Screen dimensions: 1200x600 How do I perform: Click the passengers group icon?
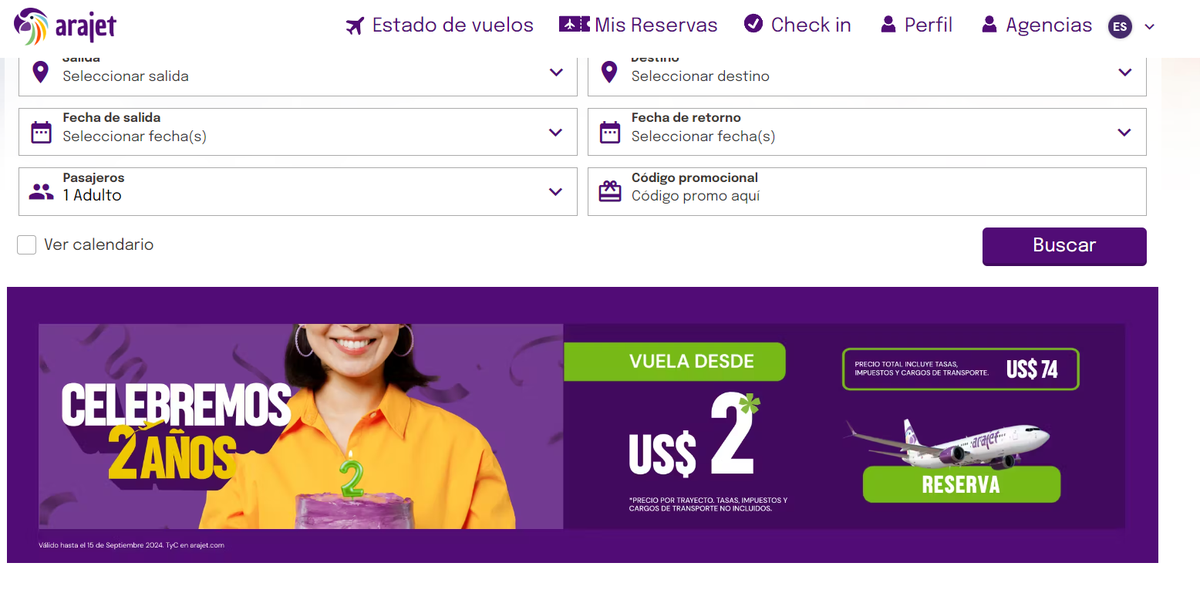(41, 192)
